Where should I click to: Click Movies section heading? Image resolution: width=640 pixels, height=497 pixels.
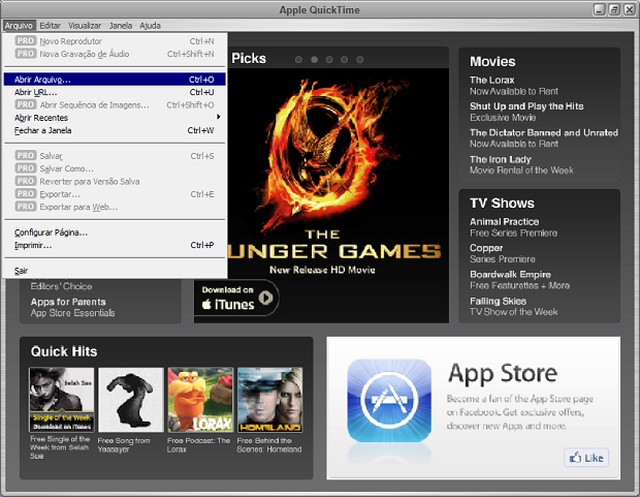[x=492, y=62]
